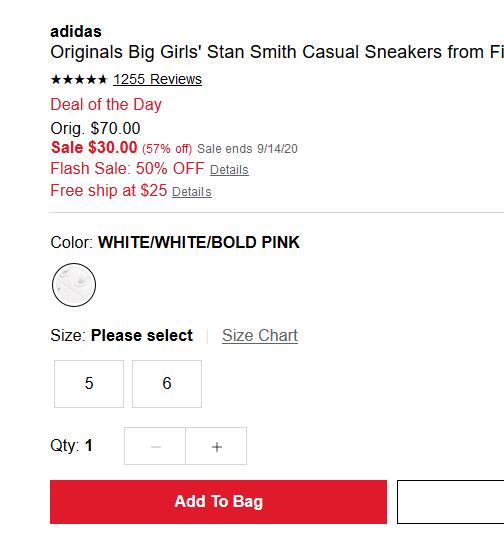Click the Deal of the Day label
The width and height of the screenshot is (504, 538).
[x=106, y=104]
